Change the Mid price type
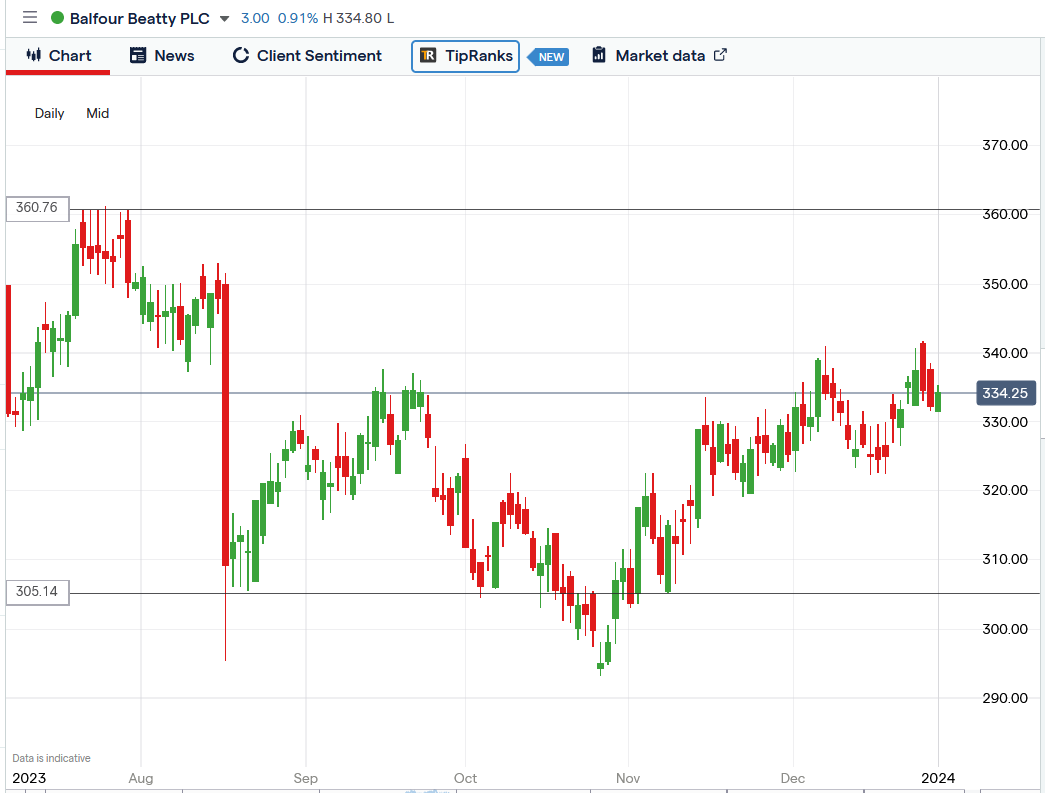1045x793 pixels. pyautogui.click(x=97, y=113)
